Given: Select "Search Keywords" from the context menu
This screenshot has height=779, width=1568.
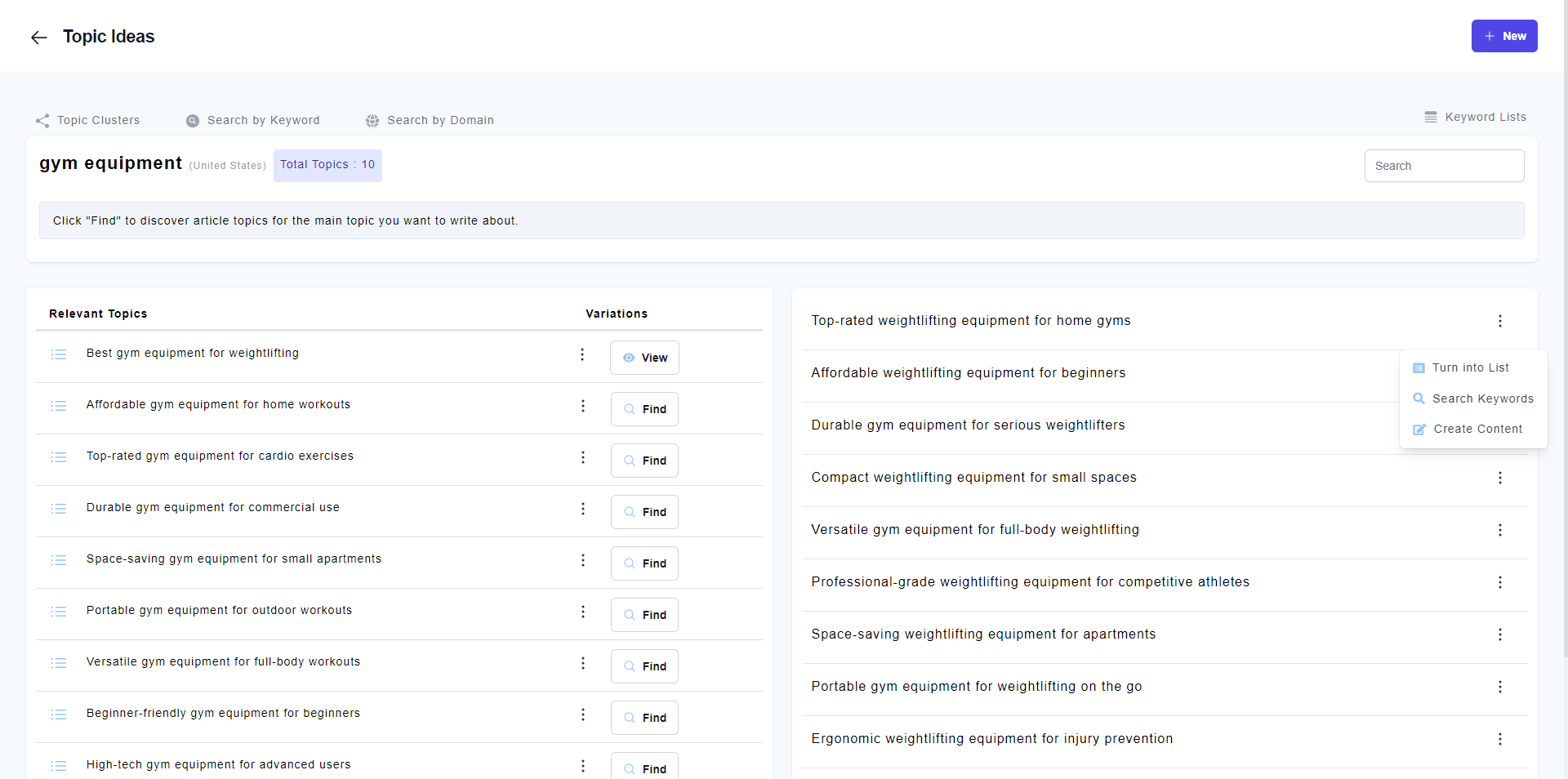Looking at the screenshot, I should point(1482,398).
